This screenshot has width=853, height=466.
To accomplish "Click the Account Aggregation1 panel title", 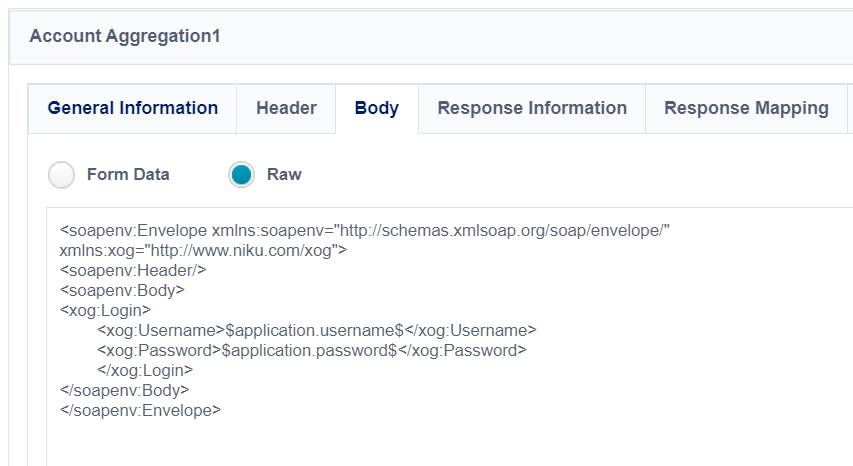I will [125, 36].
